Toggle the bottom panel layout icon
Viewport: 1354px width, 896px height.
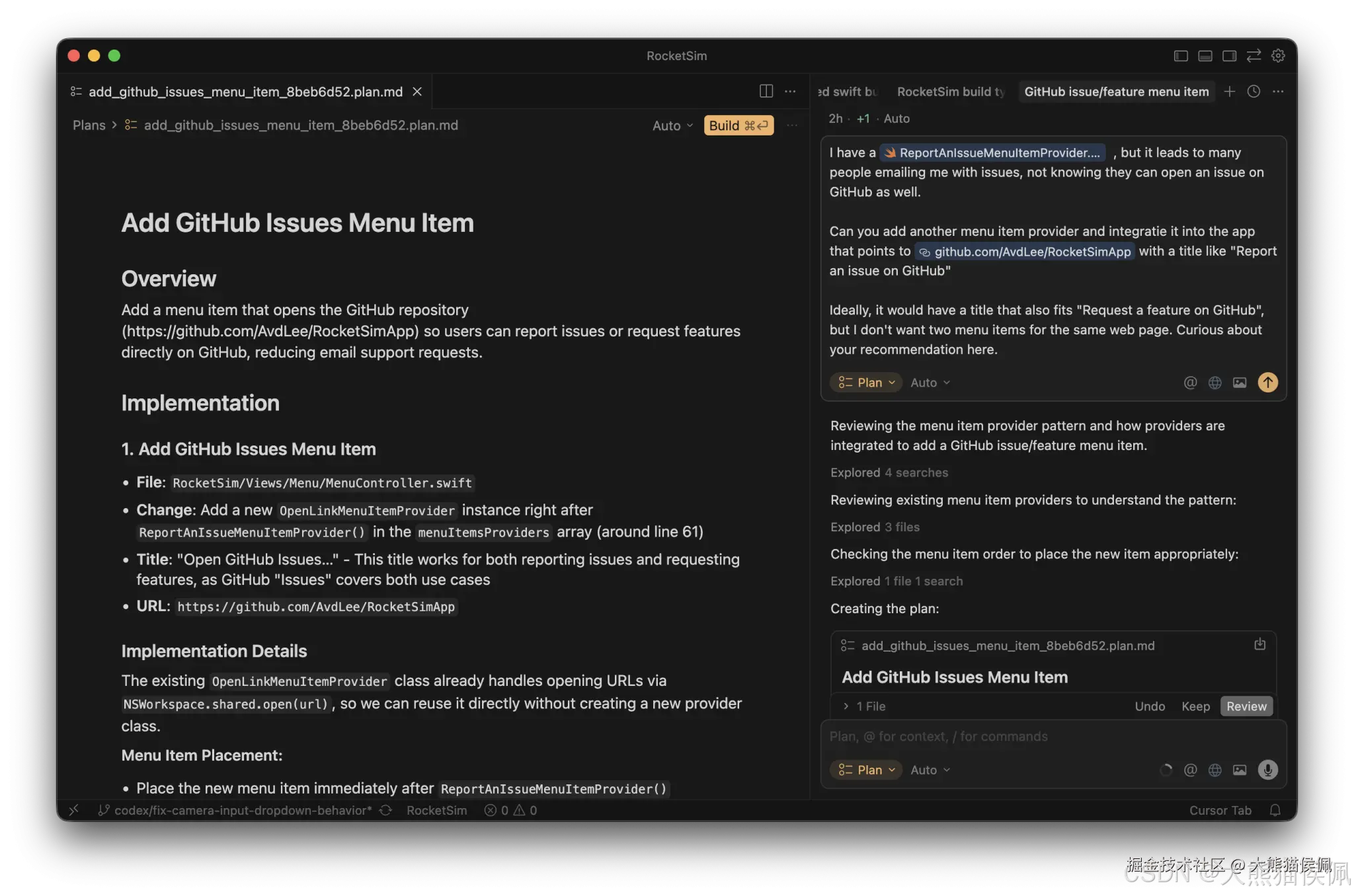pyautogui.click(x=1205, y=56)
